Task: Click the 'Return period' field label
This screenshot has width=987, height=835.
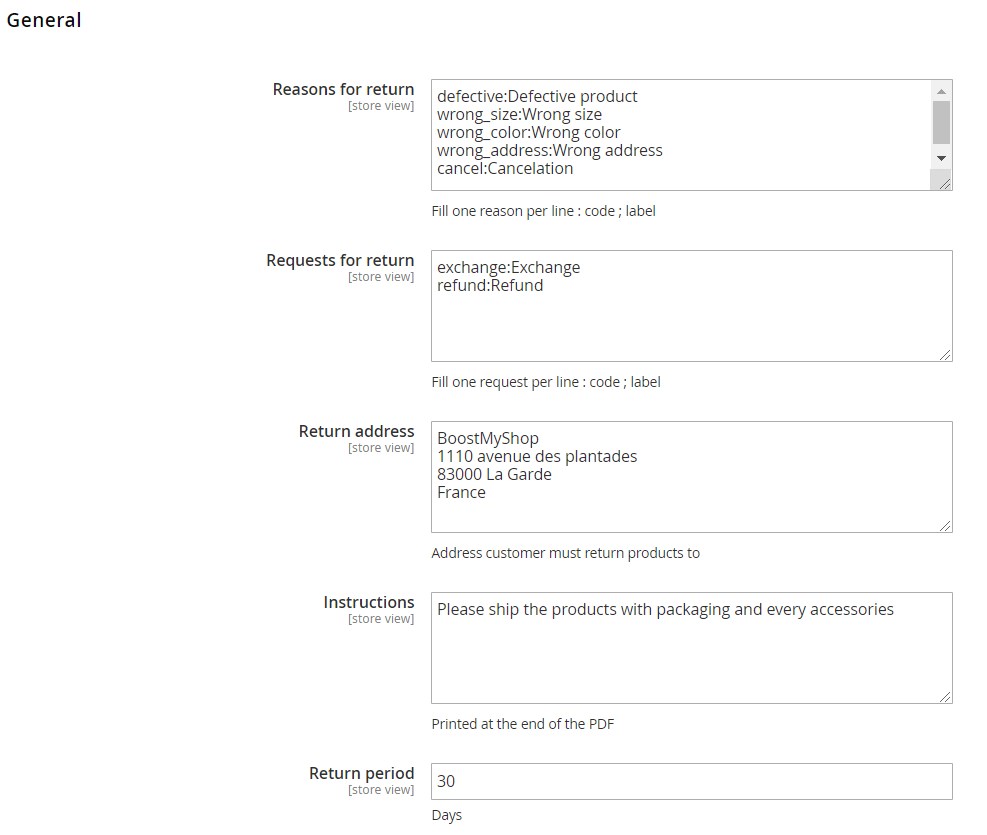Action: pos(361,774)
